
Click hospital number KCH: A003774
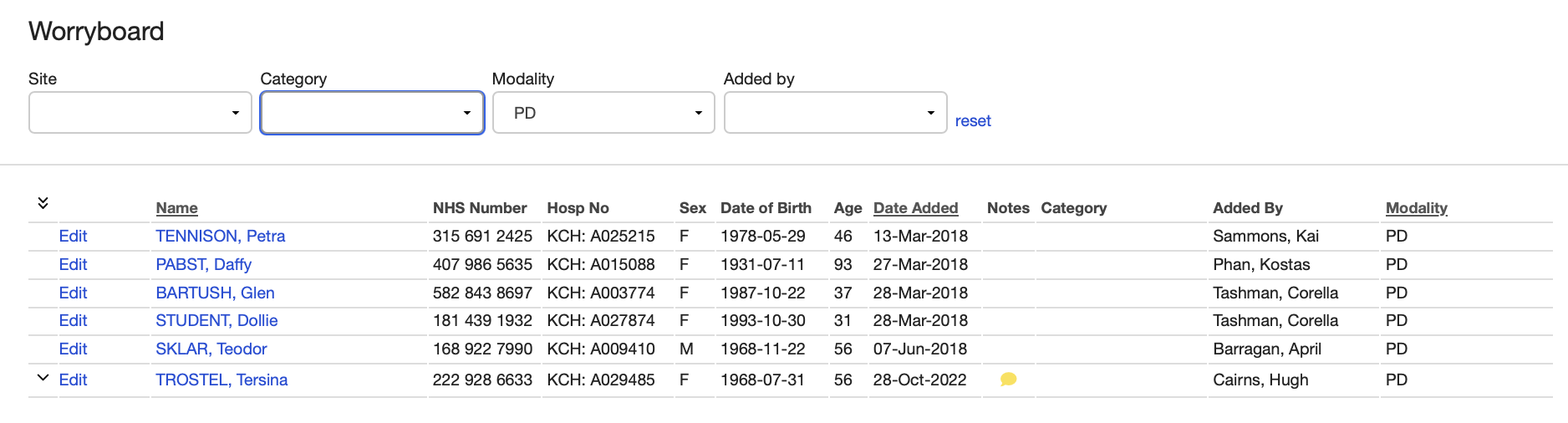[601, 293]
